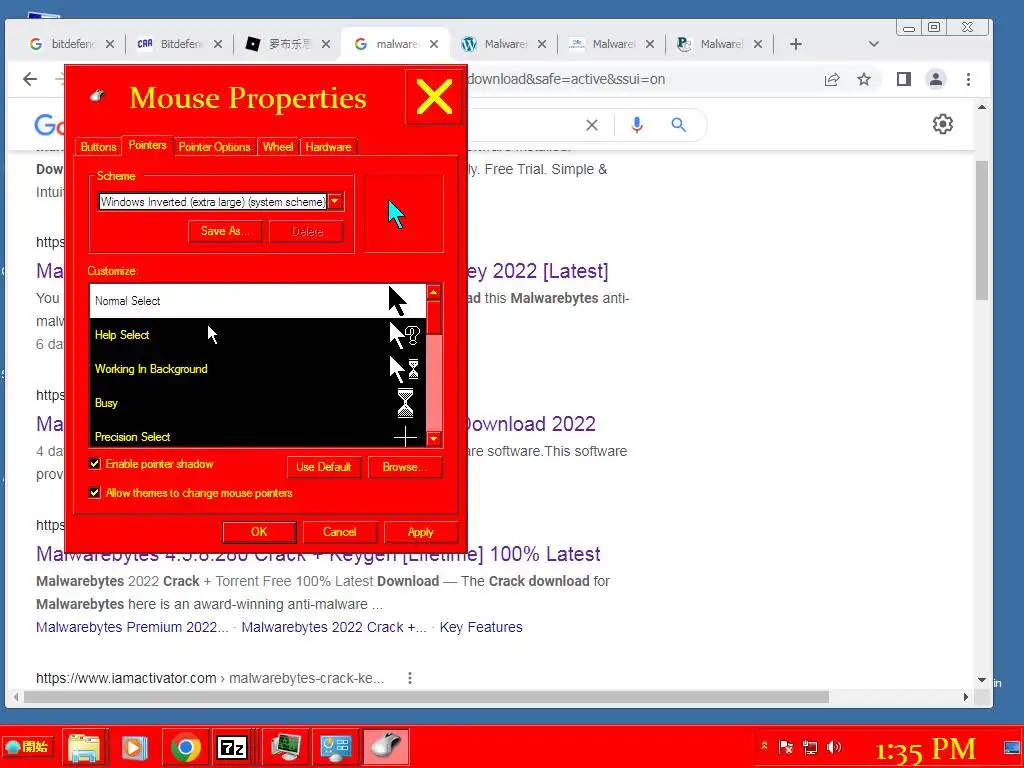This screenshot has width=1024, height=768.
Task: Click Browse button for pointer file
Action: (x=404, y=467)
